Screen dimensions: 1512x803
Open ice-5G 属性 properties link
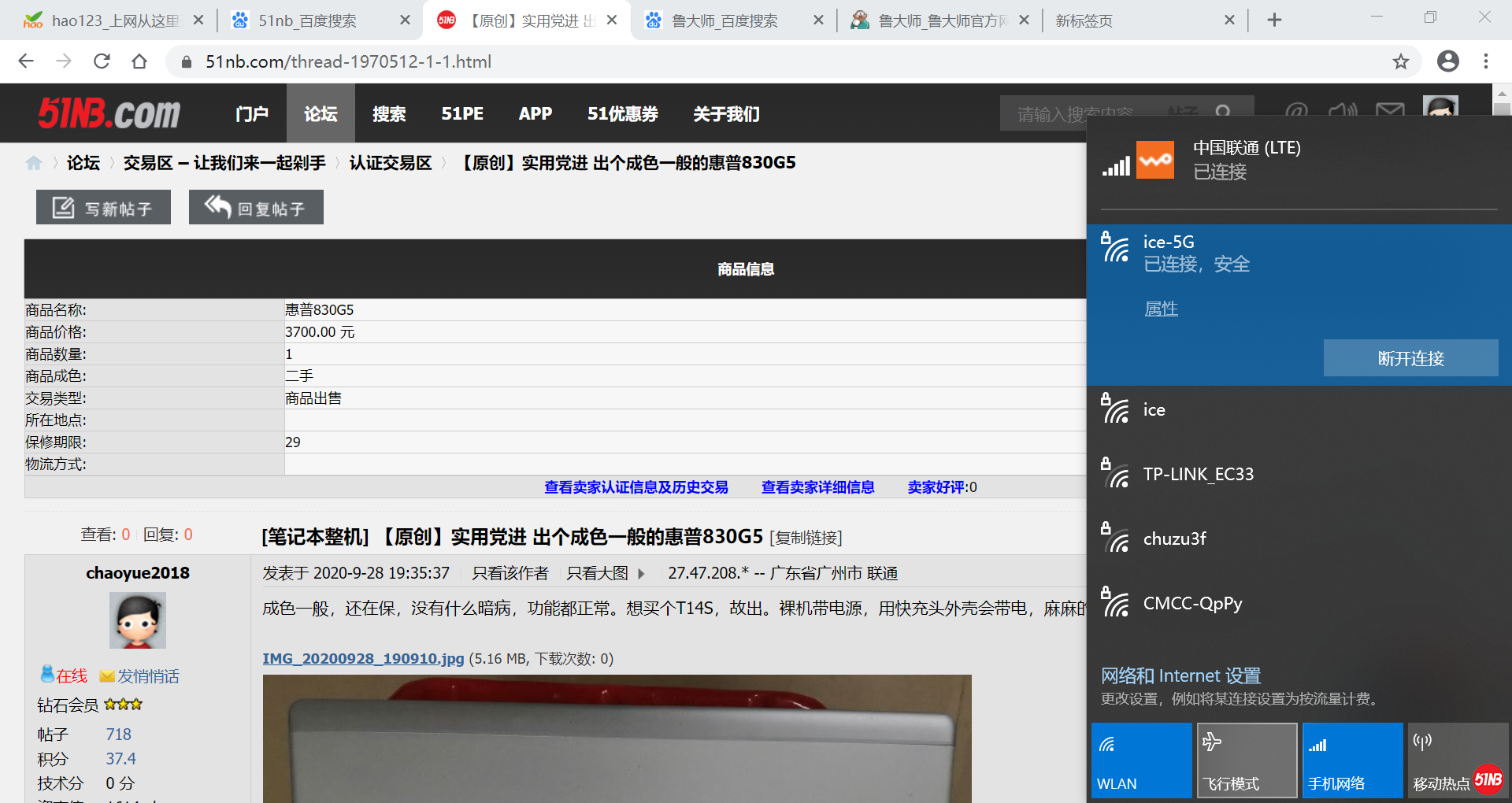pyautogui.click(x=1162, y=309)
